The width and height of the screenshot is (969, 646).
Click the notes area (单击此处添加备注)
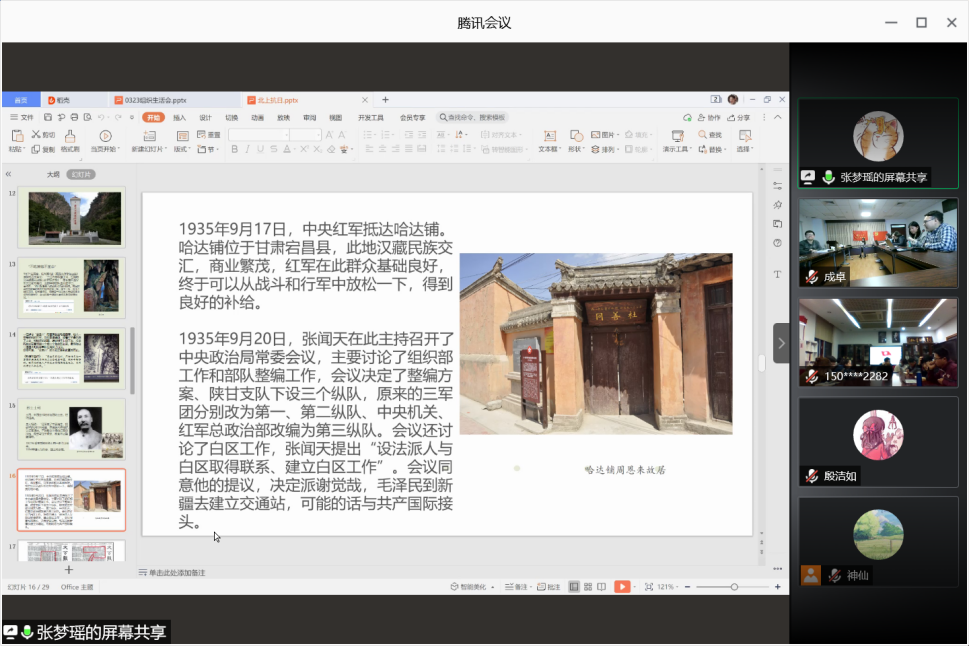pyautogui.click(x=172, y=572)
